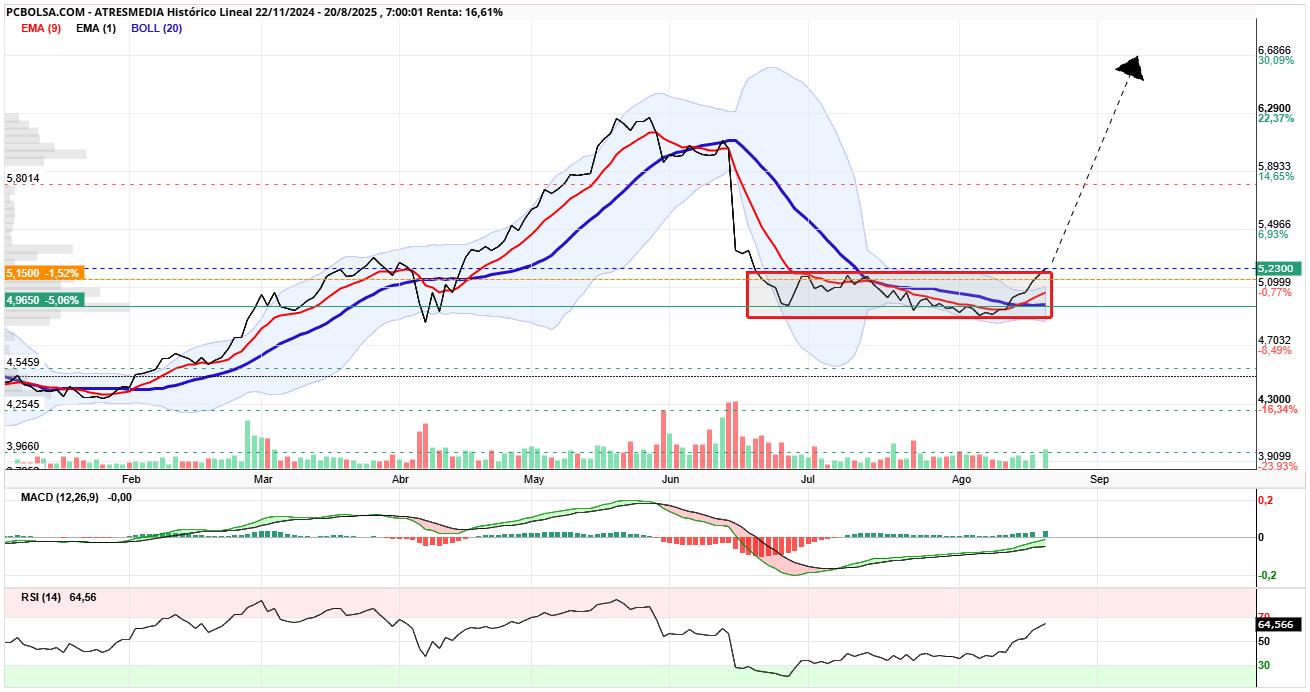Click the 14,65% percentage axis label
This screenshot has height=692, width=1310.
point(1274,177)
